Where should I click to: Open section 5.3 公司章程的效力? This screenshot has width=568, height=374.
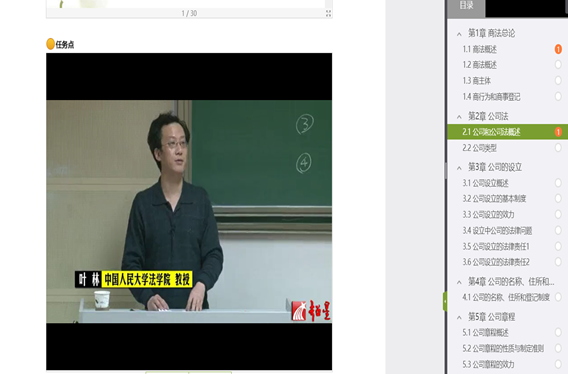(488, 365)
